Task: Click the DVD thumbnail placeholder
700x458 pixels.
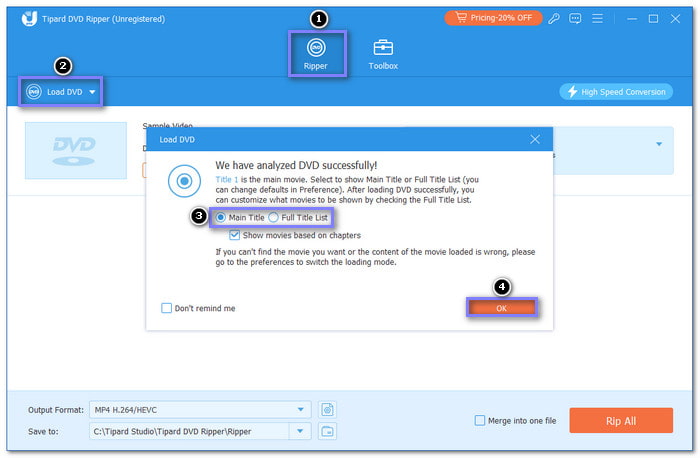Action: (76, 150)
